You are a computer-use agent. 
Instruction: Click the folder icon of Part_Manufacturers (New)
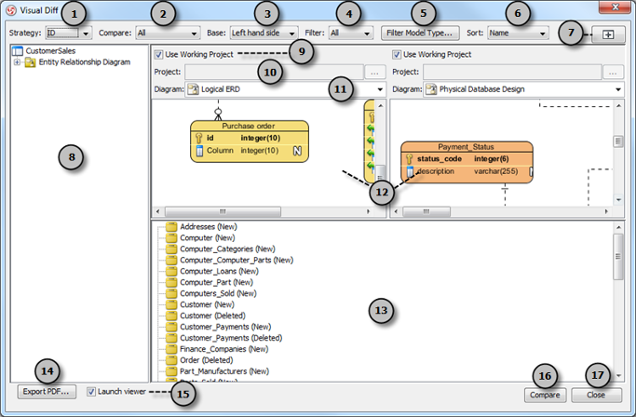coord(172,371)
